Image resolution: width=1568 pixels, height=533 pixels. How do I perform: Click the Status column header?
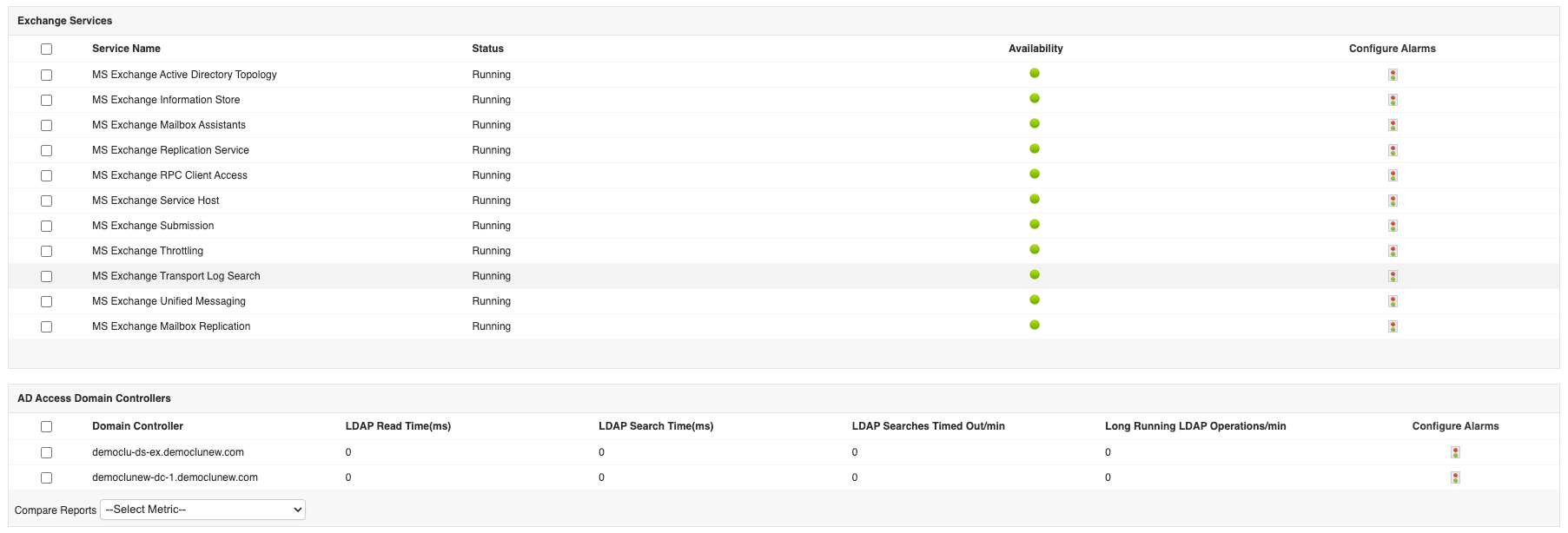[487, 49]
